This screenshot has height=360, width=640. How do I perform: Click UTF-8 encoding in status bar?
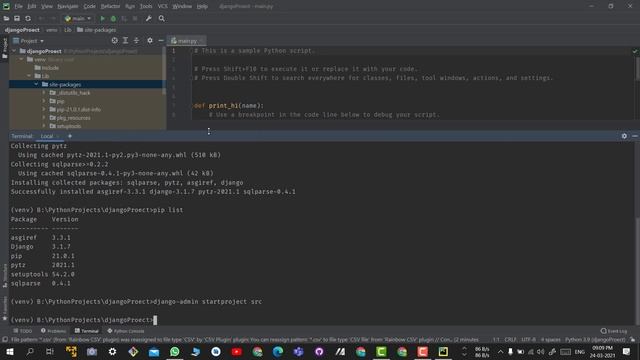pos(528,340)
